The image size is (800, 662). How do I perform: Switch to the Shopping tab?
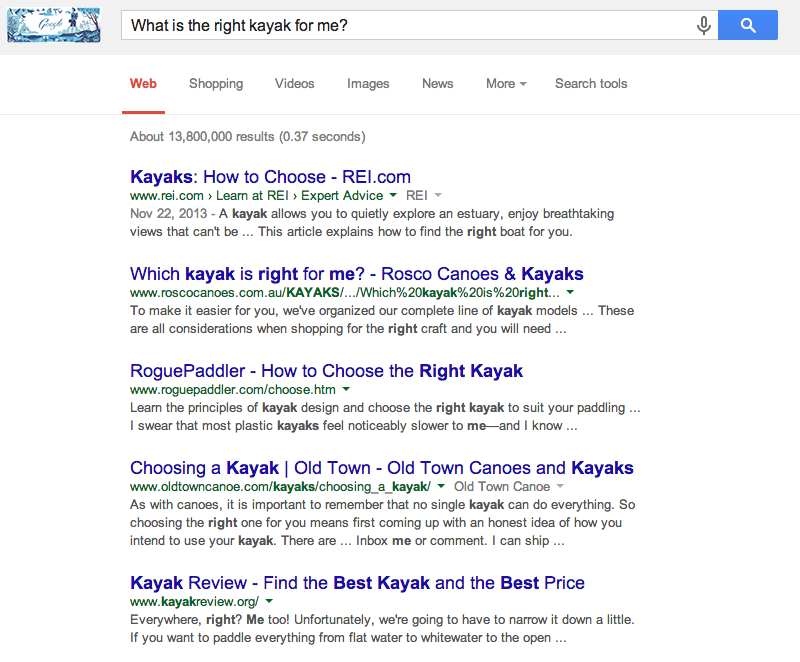tap(216, 84)
